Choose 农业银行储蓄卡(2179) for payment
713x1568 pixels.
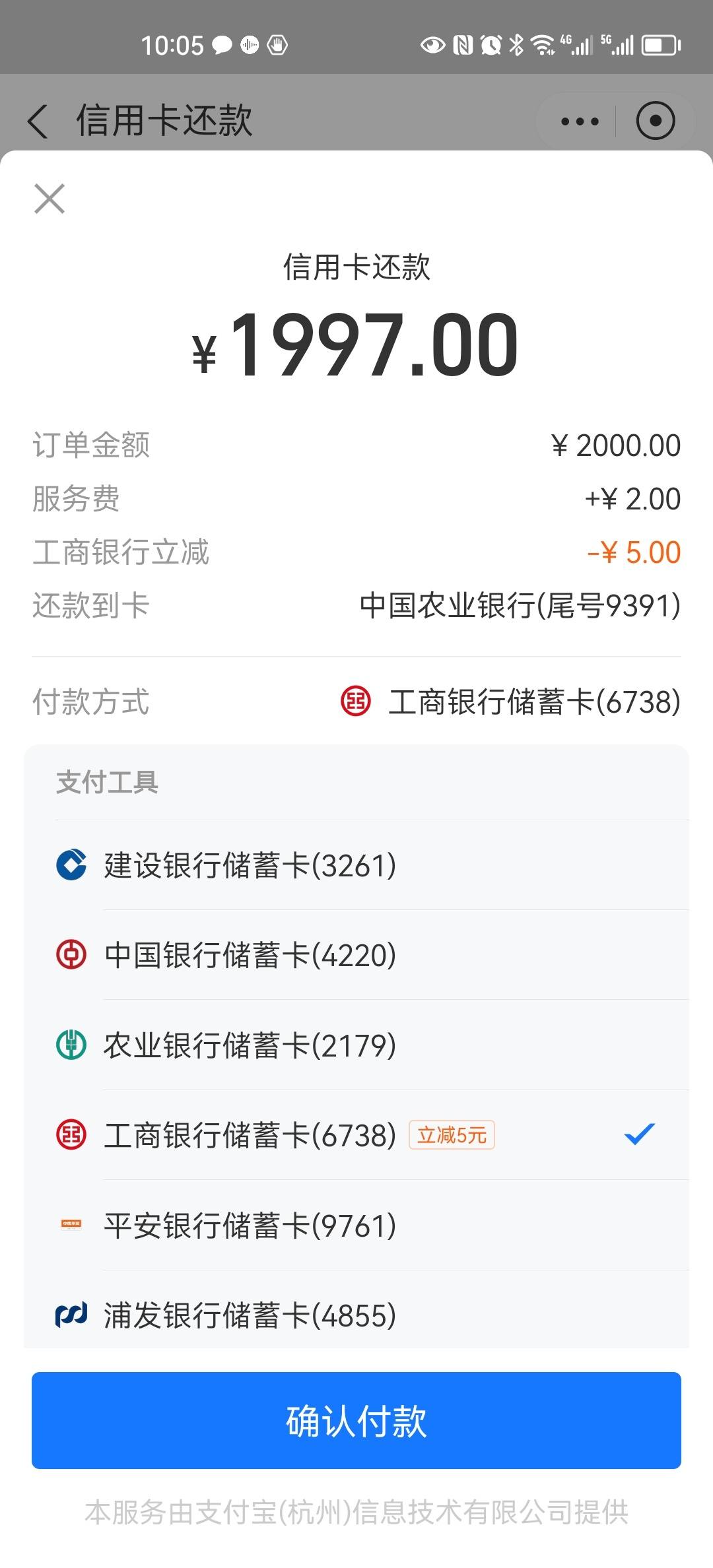pos(356,1045)
